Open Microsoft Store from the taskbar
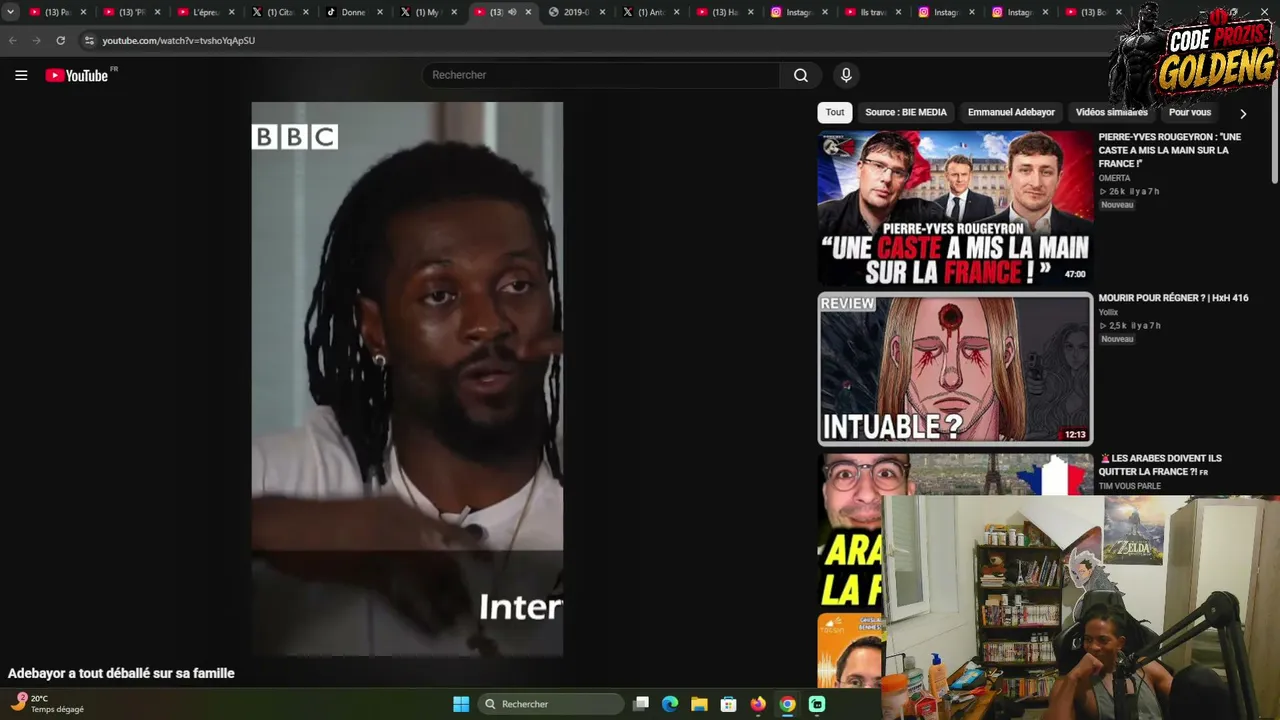The image size is (1280, 720). (729, 704)
